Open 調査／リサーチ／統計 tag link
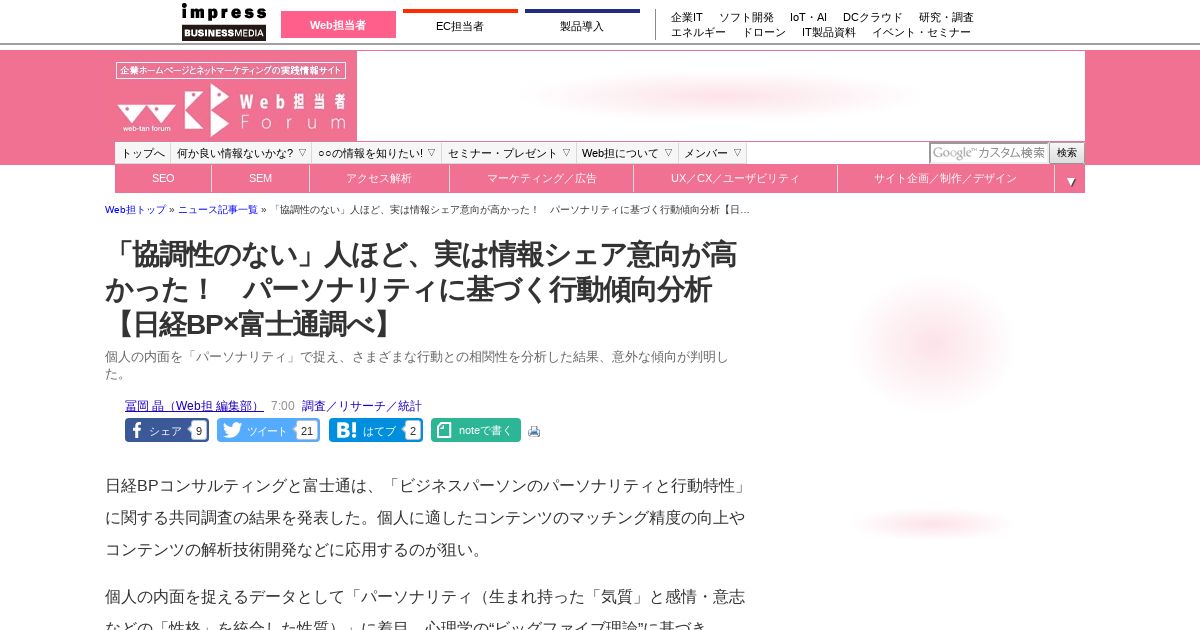1200x630 pixels. [x=362, y=406]
